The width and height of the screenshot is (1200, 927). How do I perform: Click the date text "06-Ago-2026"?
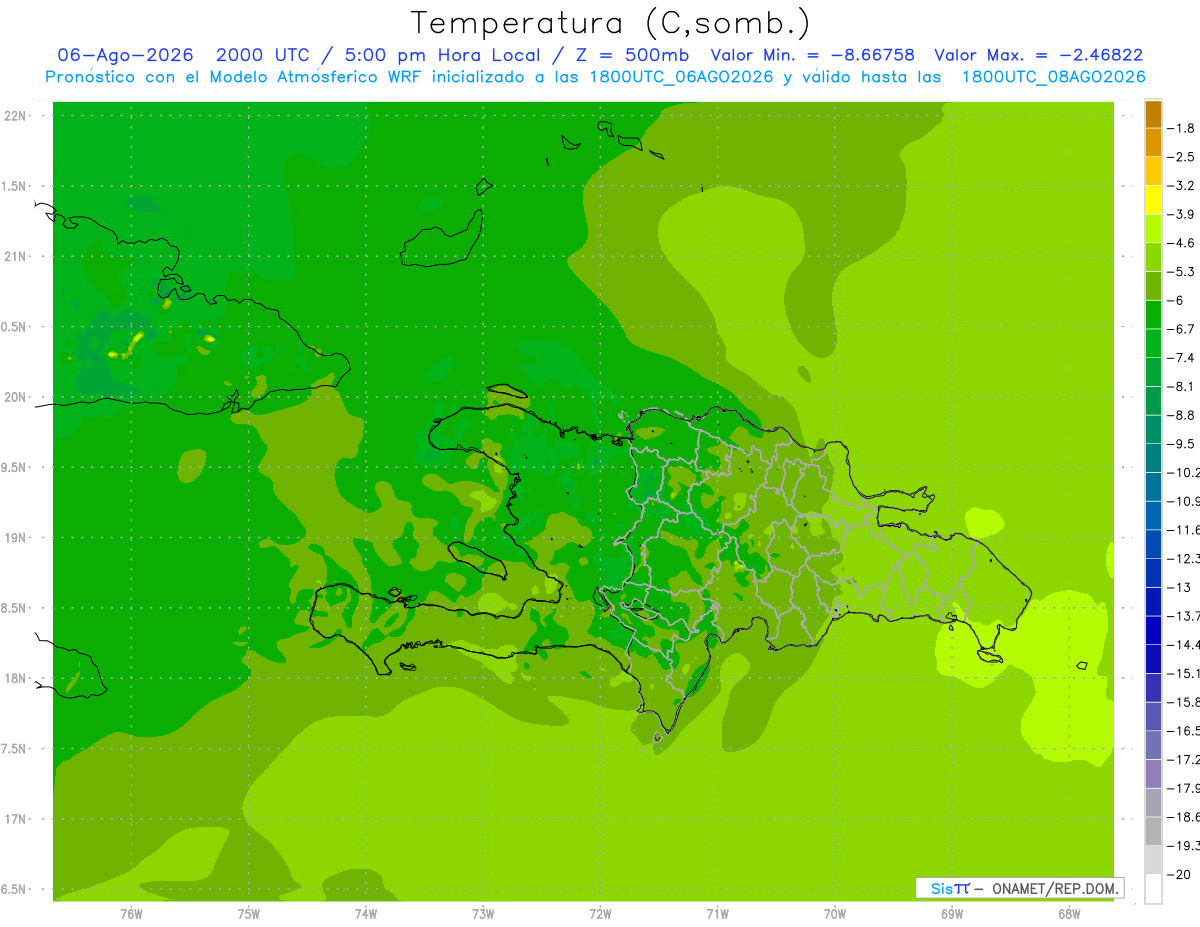(125, 56)
